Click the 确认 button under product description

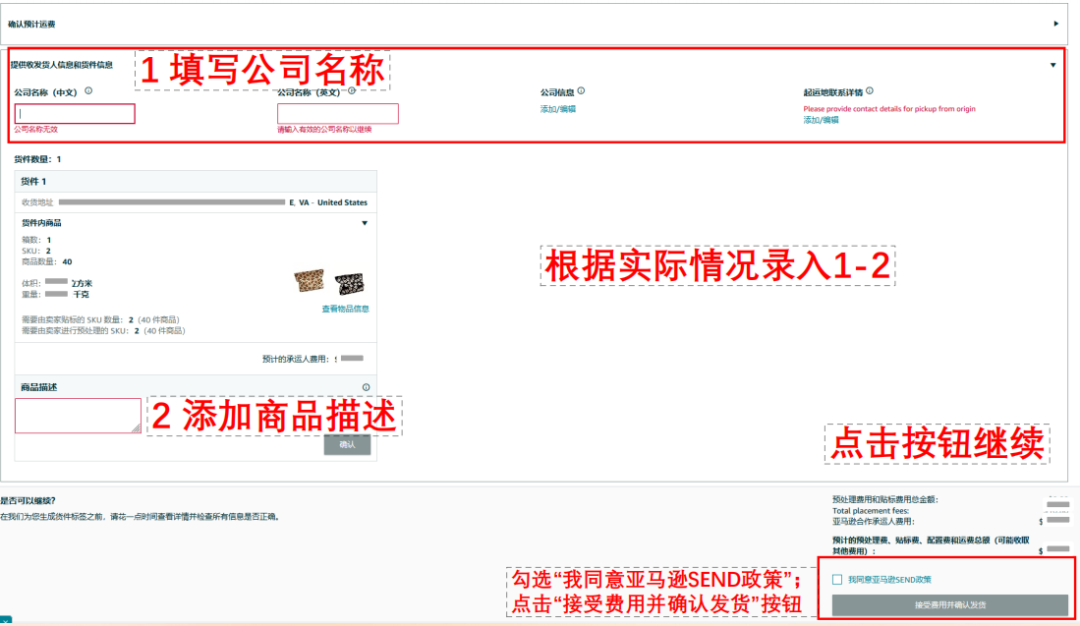pyautogui.click(x=347, y=445)
